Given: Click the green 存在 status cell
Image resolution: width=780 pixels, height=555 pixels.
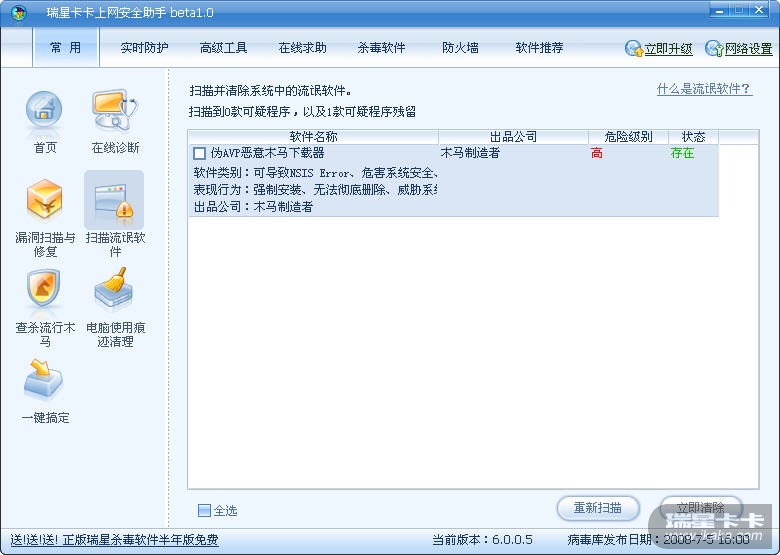Looking at the screenshot, I should (x=682, y=153).
